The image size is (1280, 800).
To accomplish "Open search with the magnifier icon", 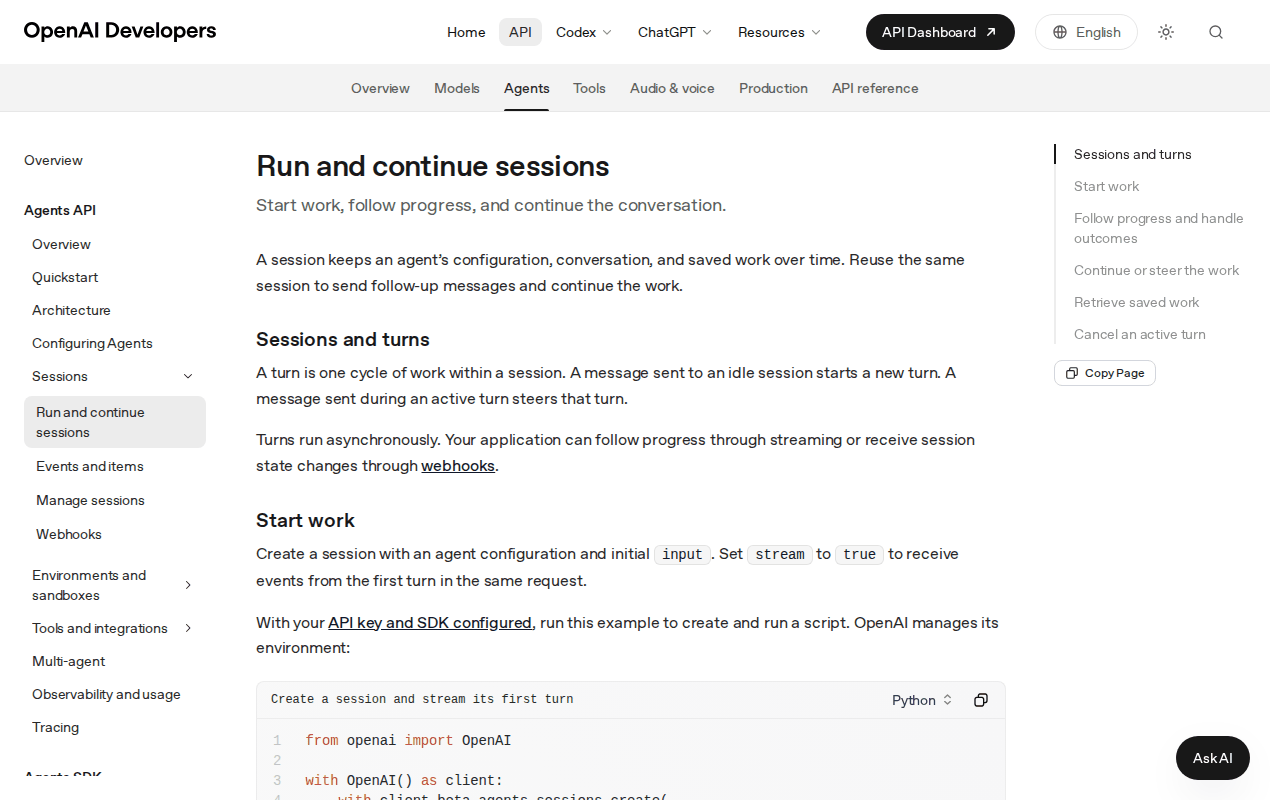I will pyautogui.click(x=1216, y=32).
